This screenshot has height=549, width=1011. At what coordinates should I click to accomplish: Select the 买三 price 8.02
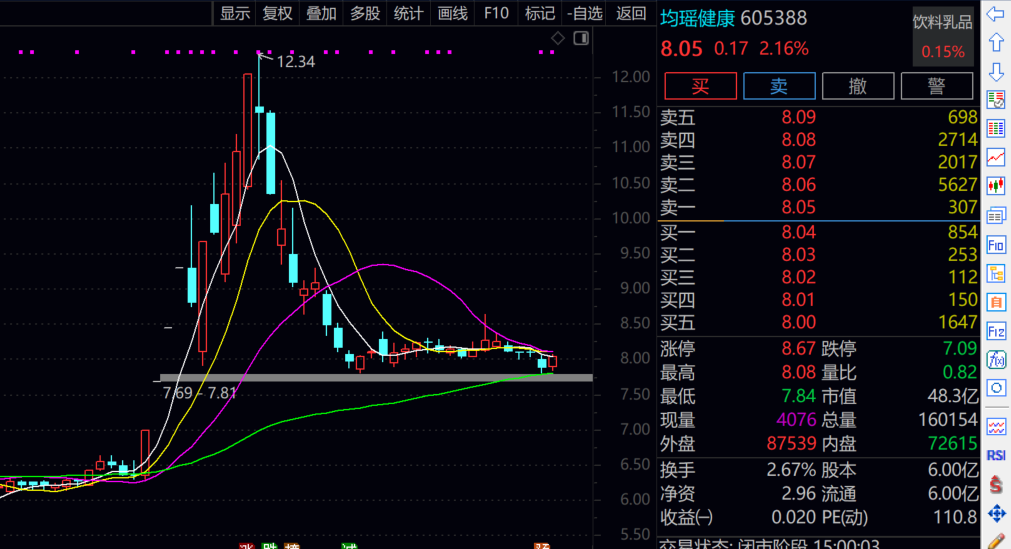(798, 277)
